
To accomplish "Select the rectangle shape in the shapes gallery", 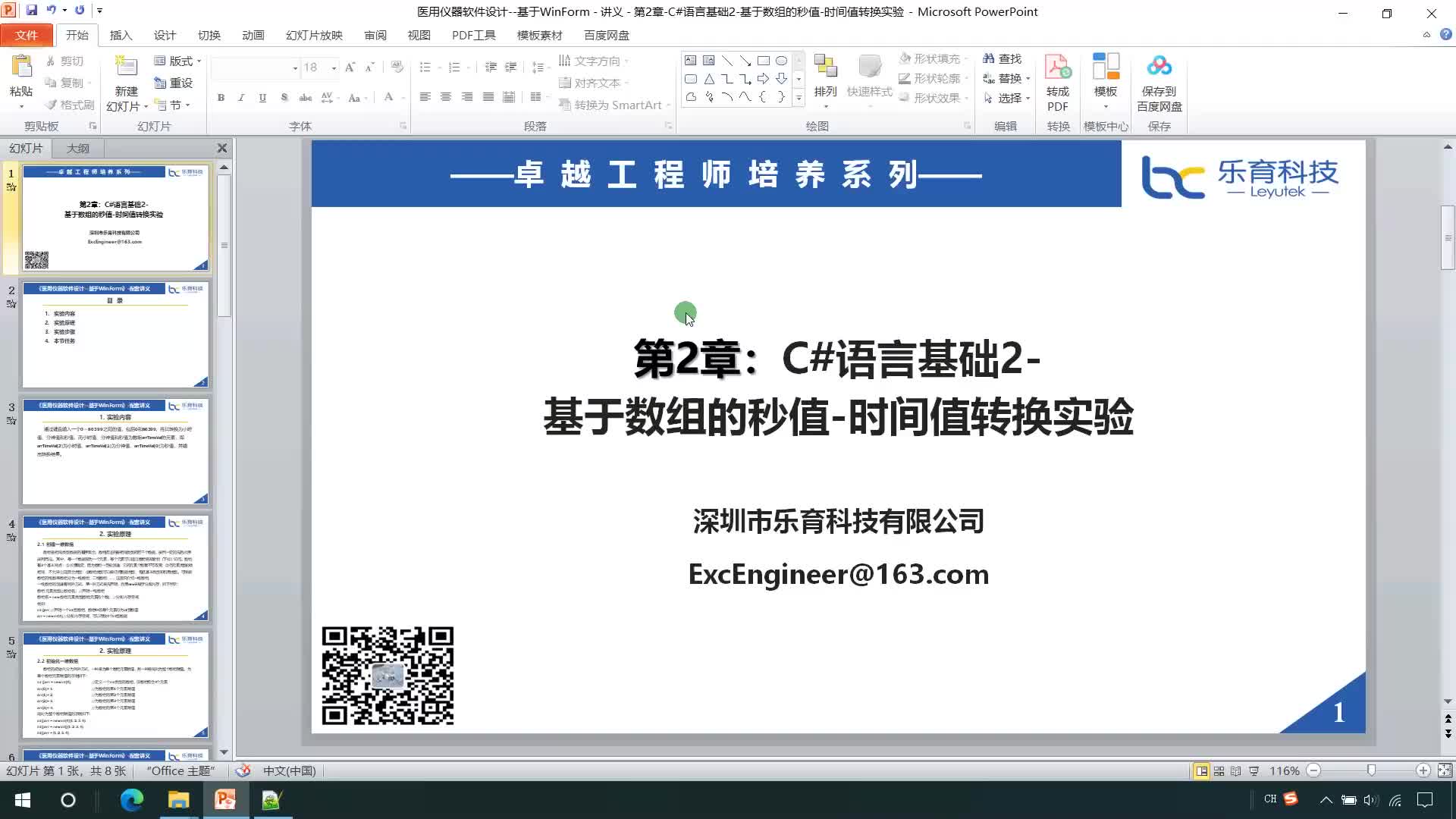I will tap(763, 61).
